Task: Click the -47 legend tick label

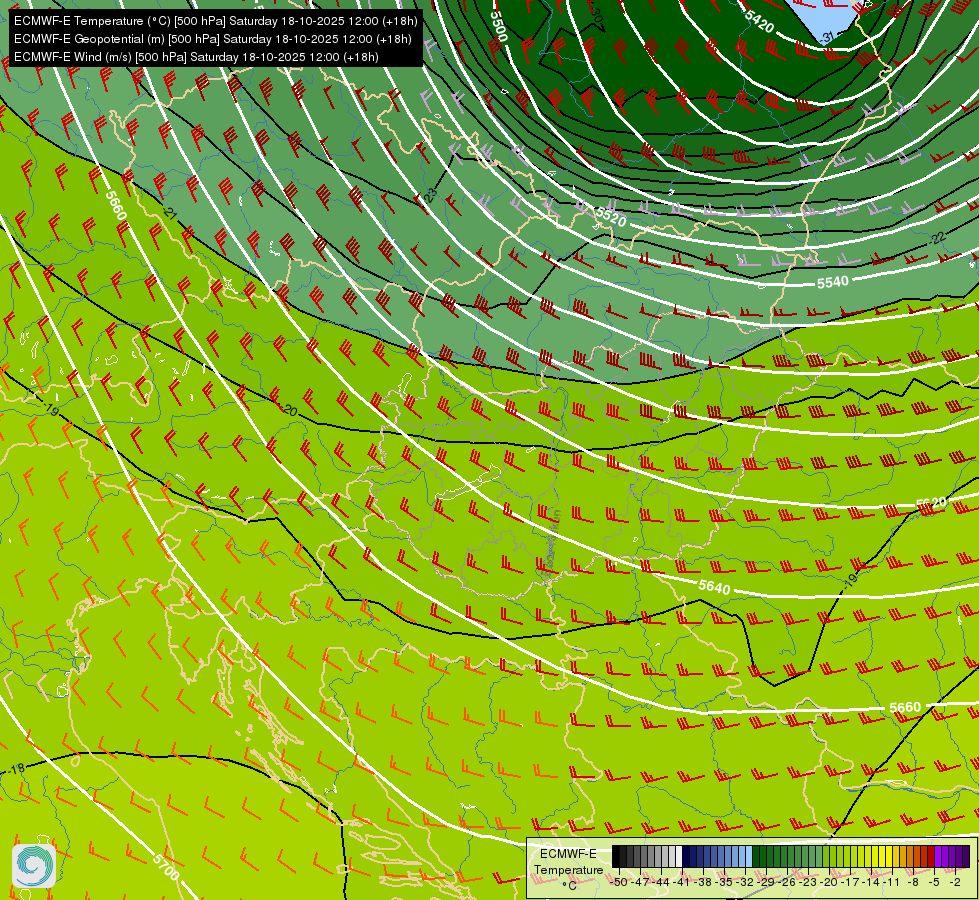Action: (x=641, y=883)
